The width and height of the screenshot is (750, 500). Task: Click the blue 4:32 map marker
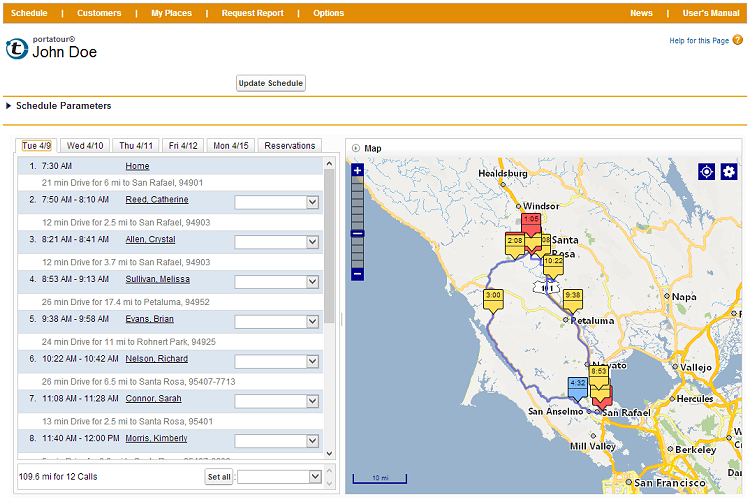click(x=577, y=383)
